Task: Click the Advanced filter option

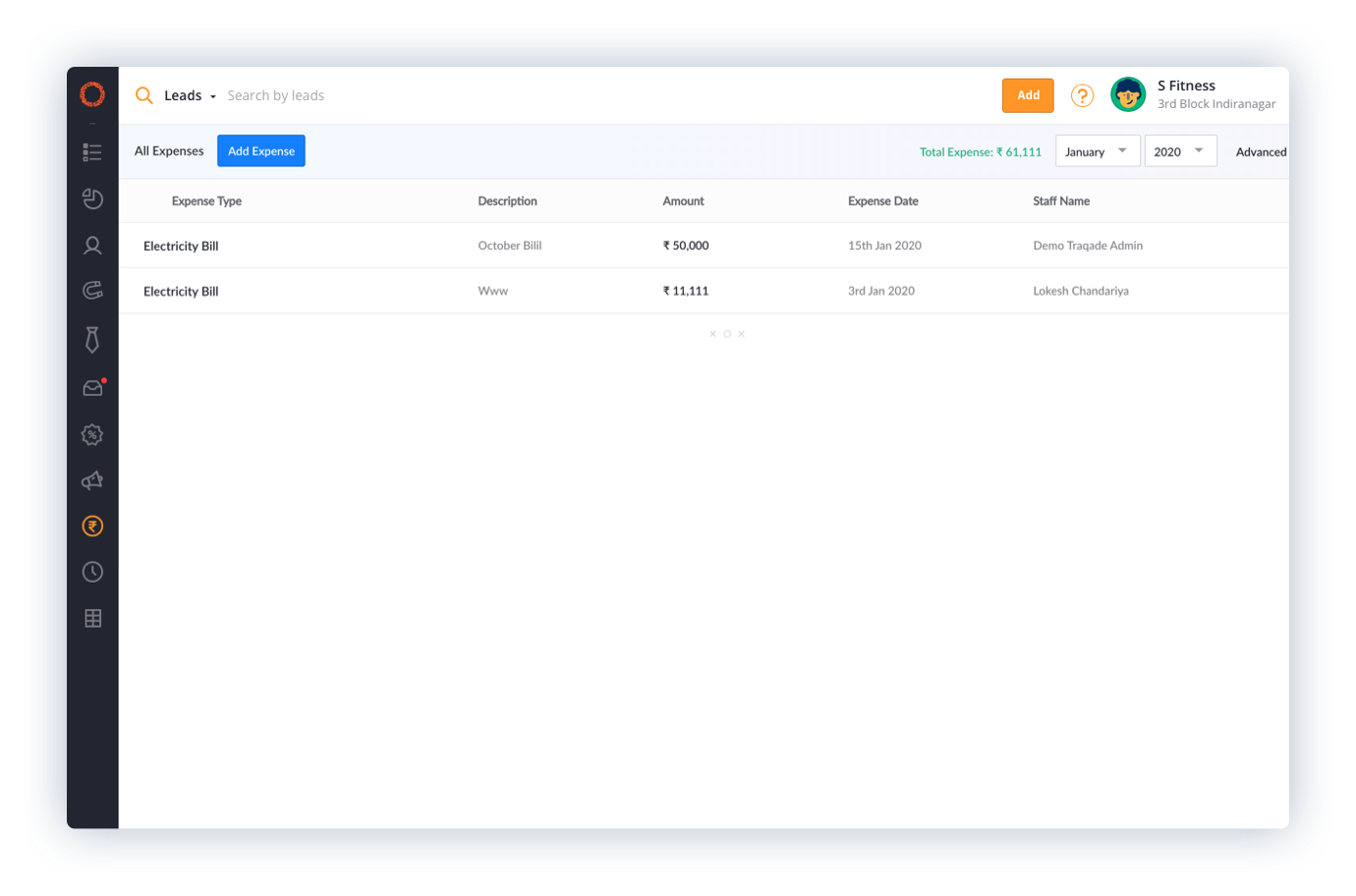Action: click(x=1261, y=152)
